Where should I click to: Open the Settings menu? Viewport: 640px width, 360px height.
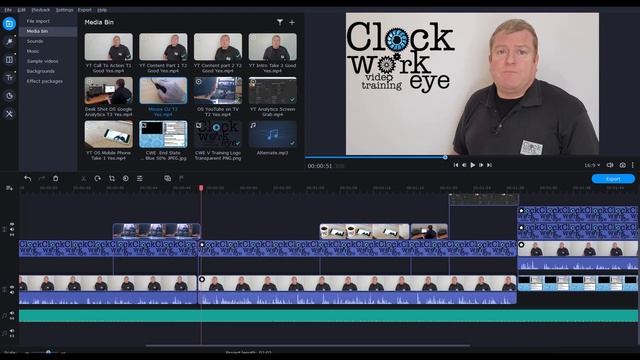[x=64, y=10]
